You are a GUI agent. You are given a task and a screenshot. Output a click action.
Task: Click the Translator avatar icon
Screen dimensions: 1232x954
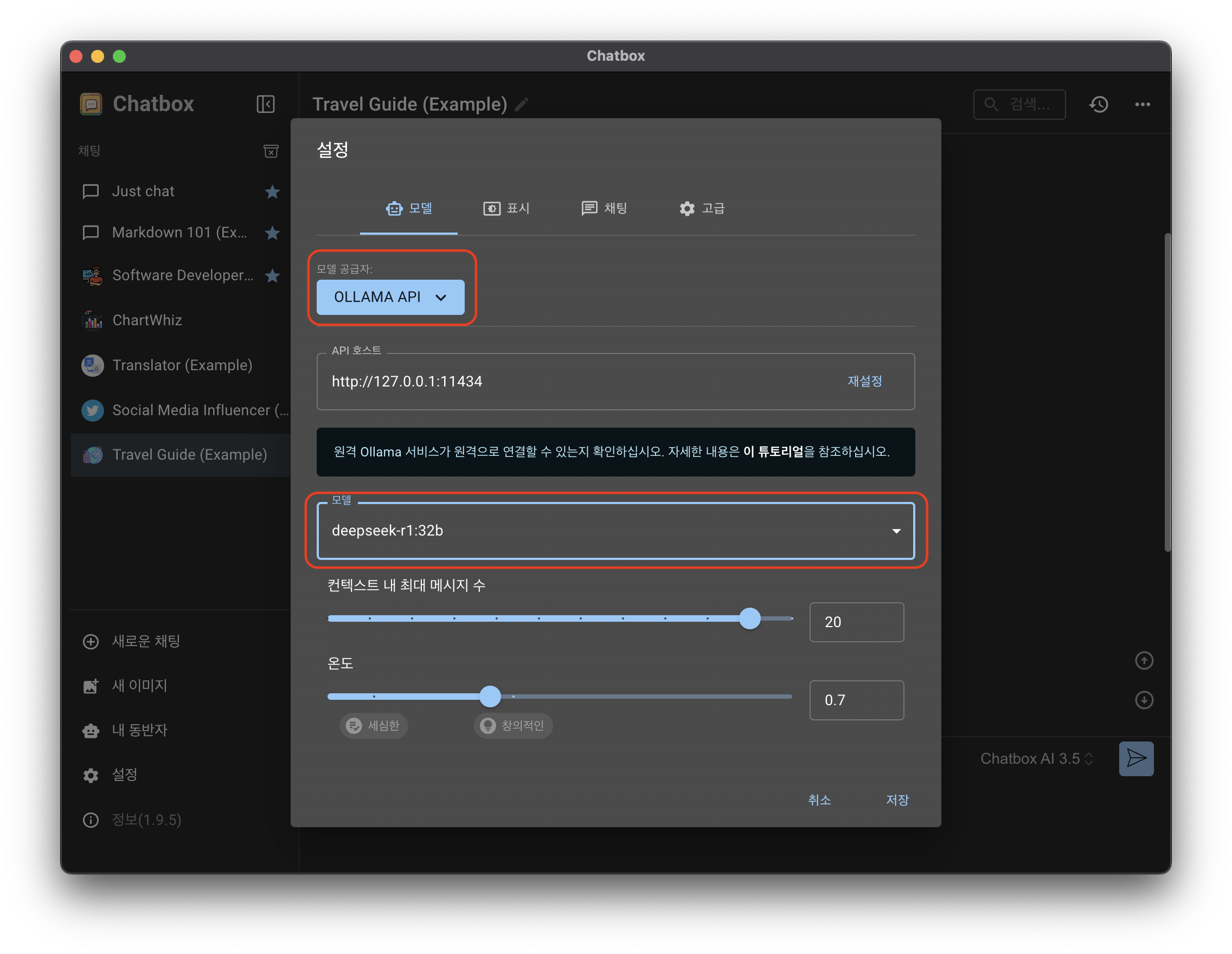(93, 365)
